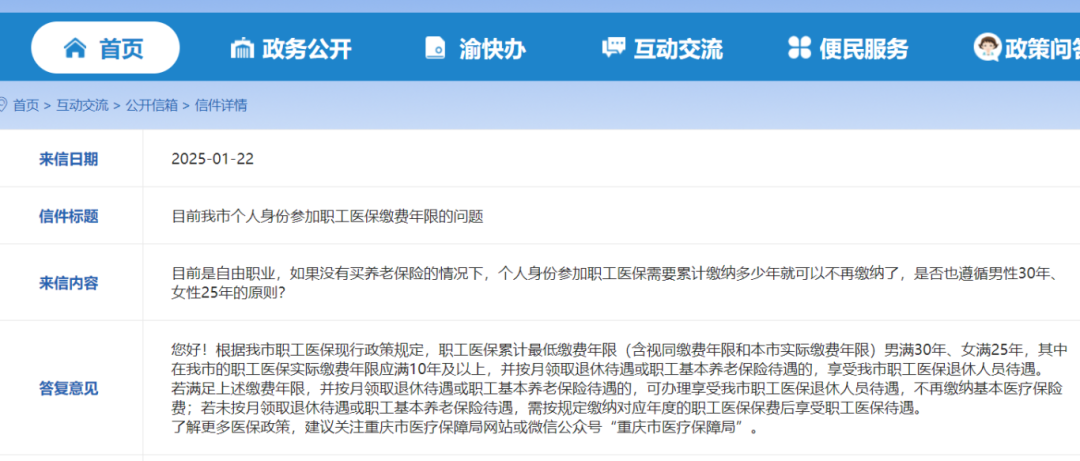Click the 信件详情 breadcrumb item
This screenshot has height=461, width=1080.
221,105
